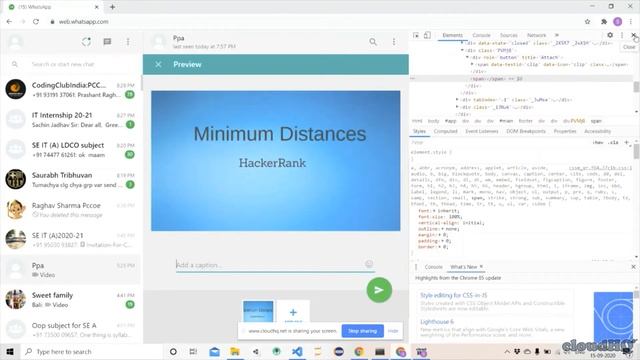640x360 pixels.
Task: Select the Minimum Distances thumbnail
Action: pos(258,311)
